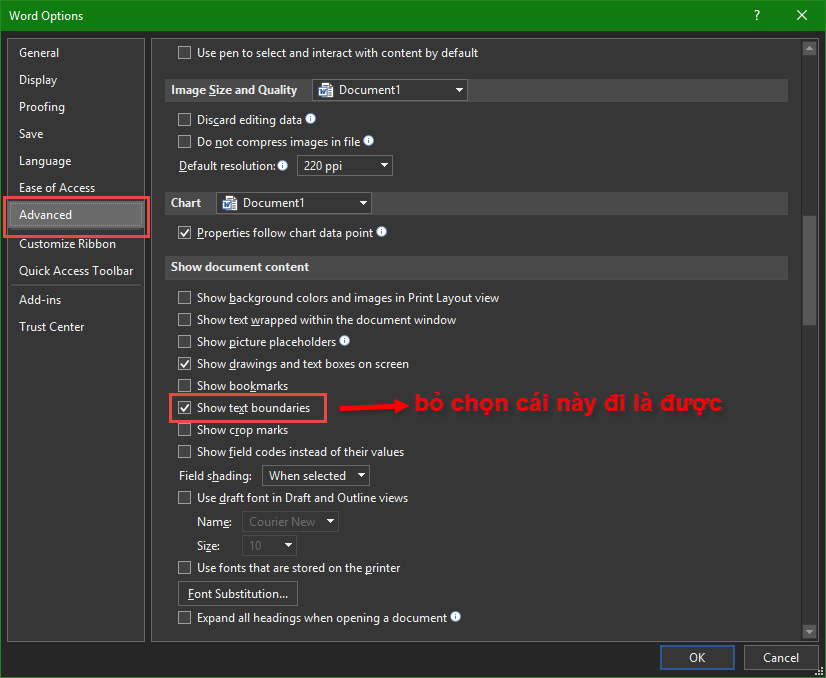Click info icon beside Do not compress images

369,142
